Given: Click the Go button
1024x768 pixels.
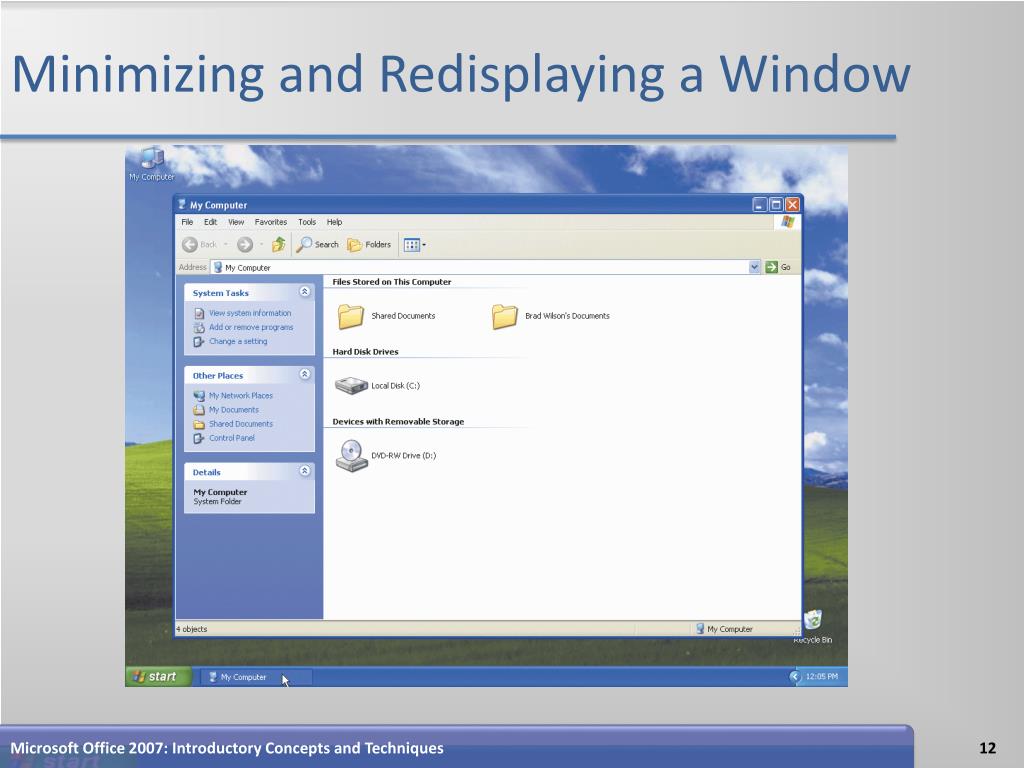Looking at the screenshot, I should pos(778,267).
